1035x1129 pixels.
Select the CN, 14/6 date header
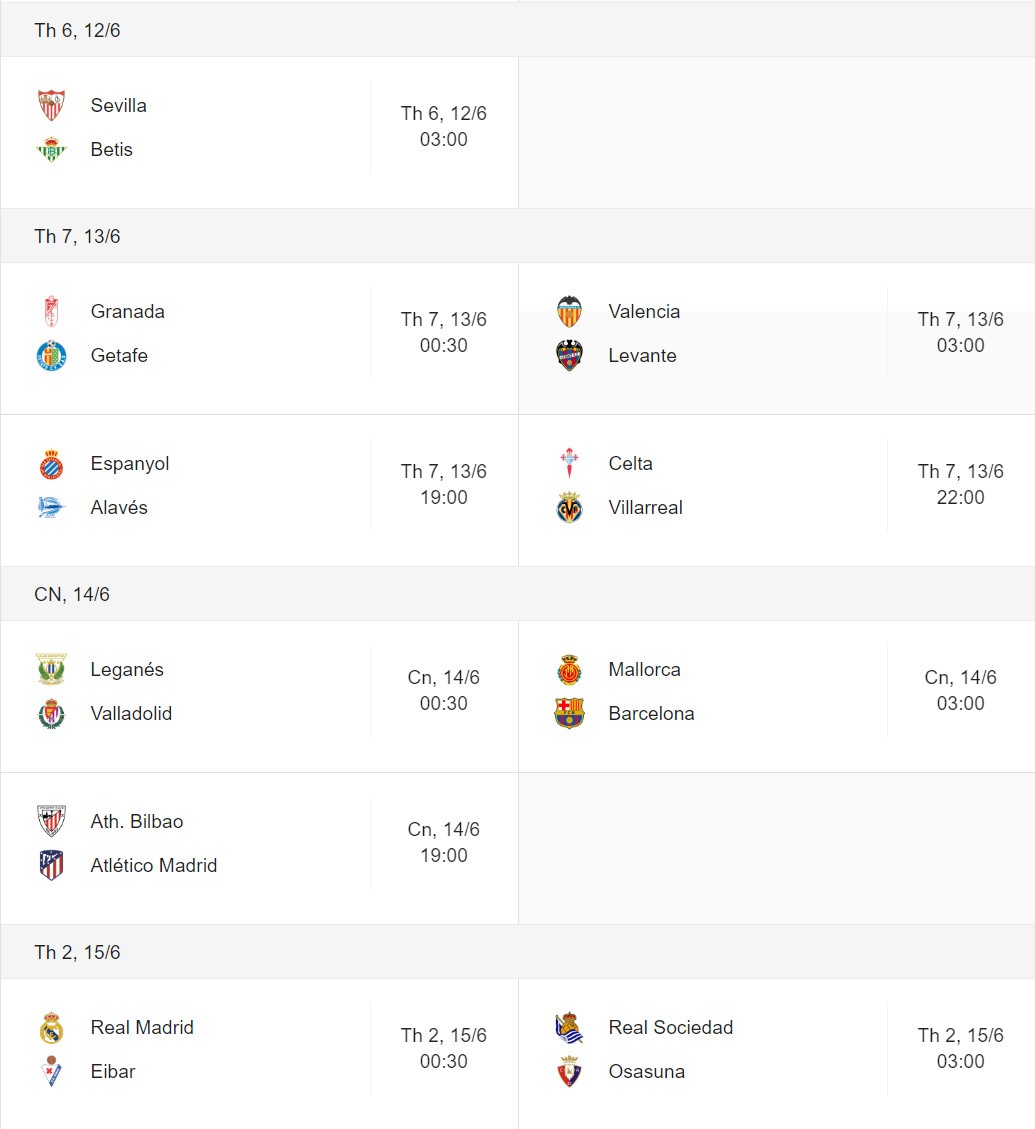click(x=72, y=594)
